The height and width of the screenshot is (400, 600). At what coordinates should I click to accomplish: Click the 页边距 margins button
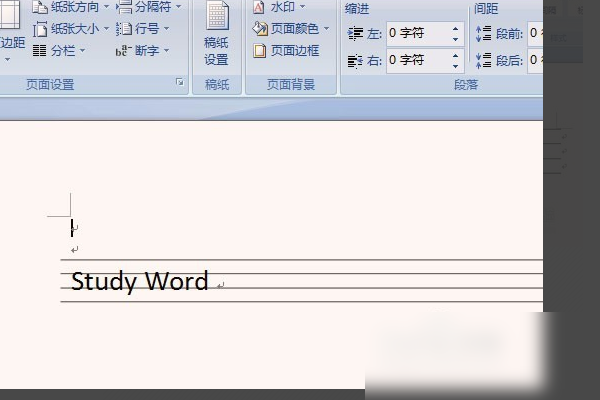(x=11, y=32)
